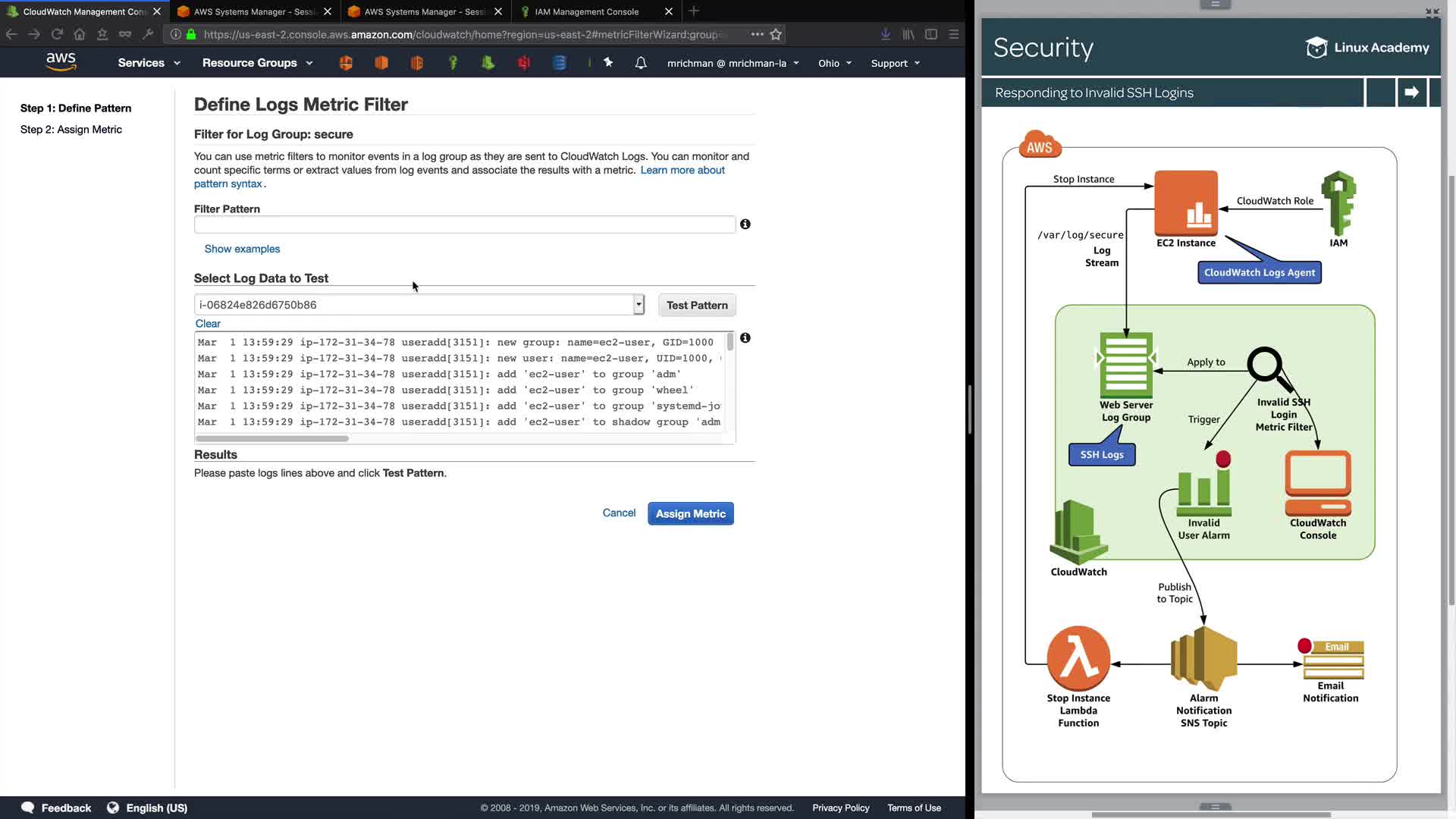The image size is (1456, 819).
Task: Click the browser reload icon
Action: point(57,34)
